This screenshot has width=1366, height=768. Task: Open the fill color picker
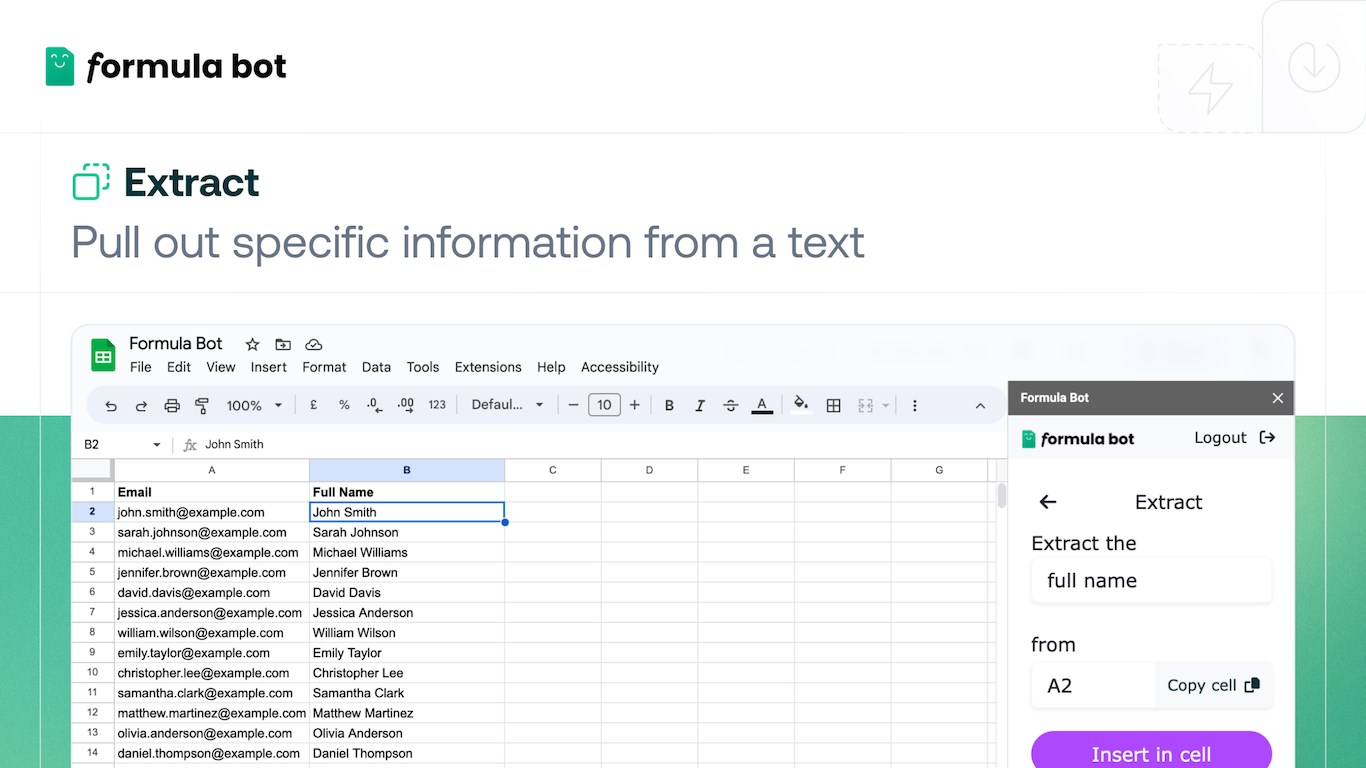[x=801, y=404]
